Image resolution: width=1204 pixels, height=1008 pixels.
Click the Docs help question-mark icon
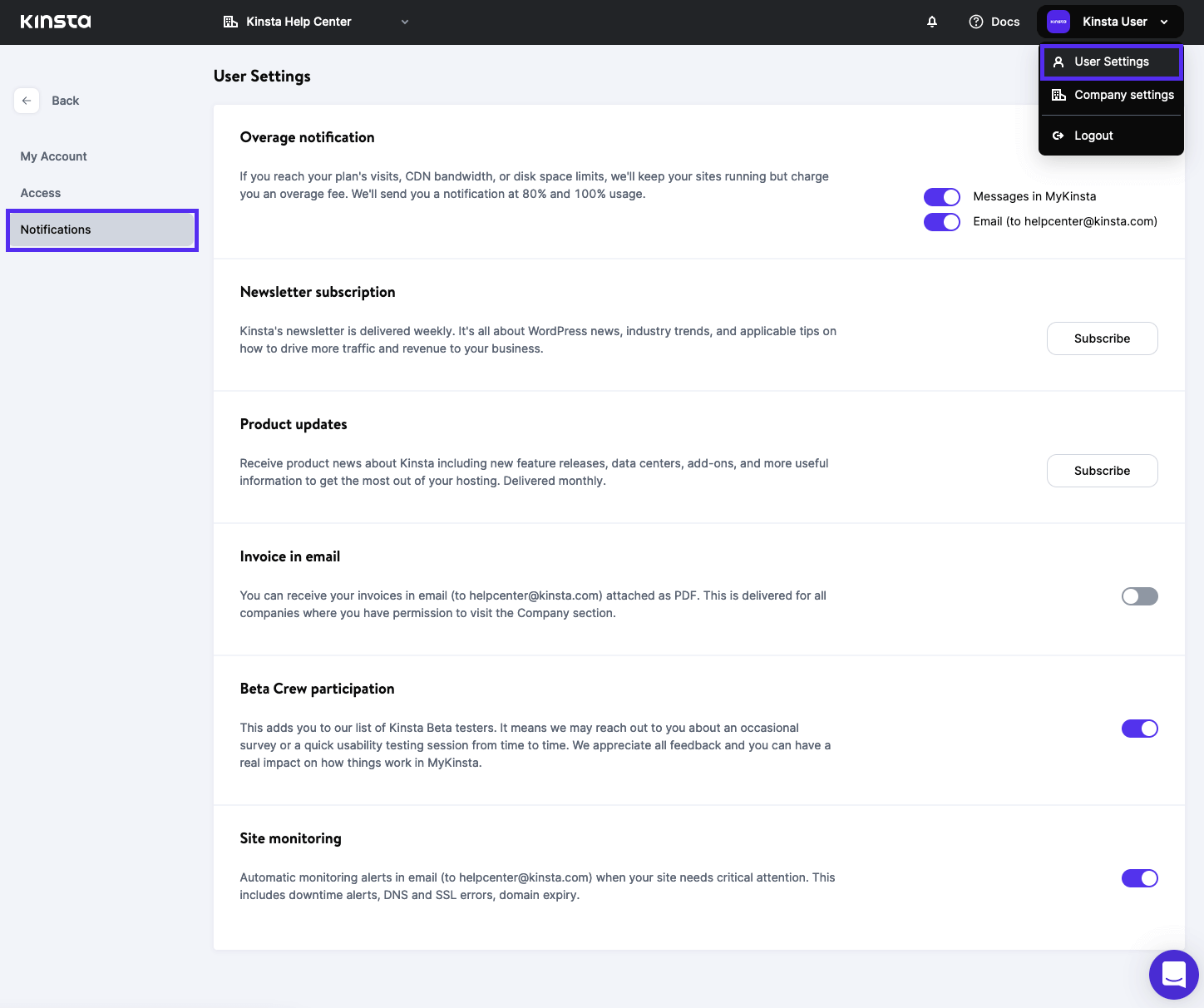(976, 22)
